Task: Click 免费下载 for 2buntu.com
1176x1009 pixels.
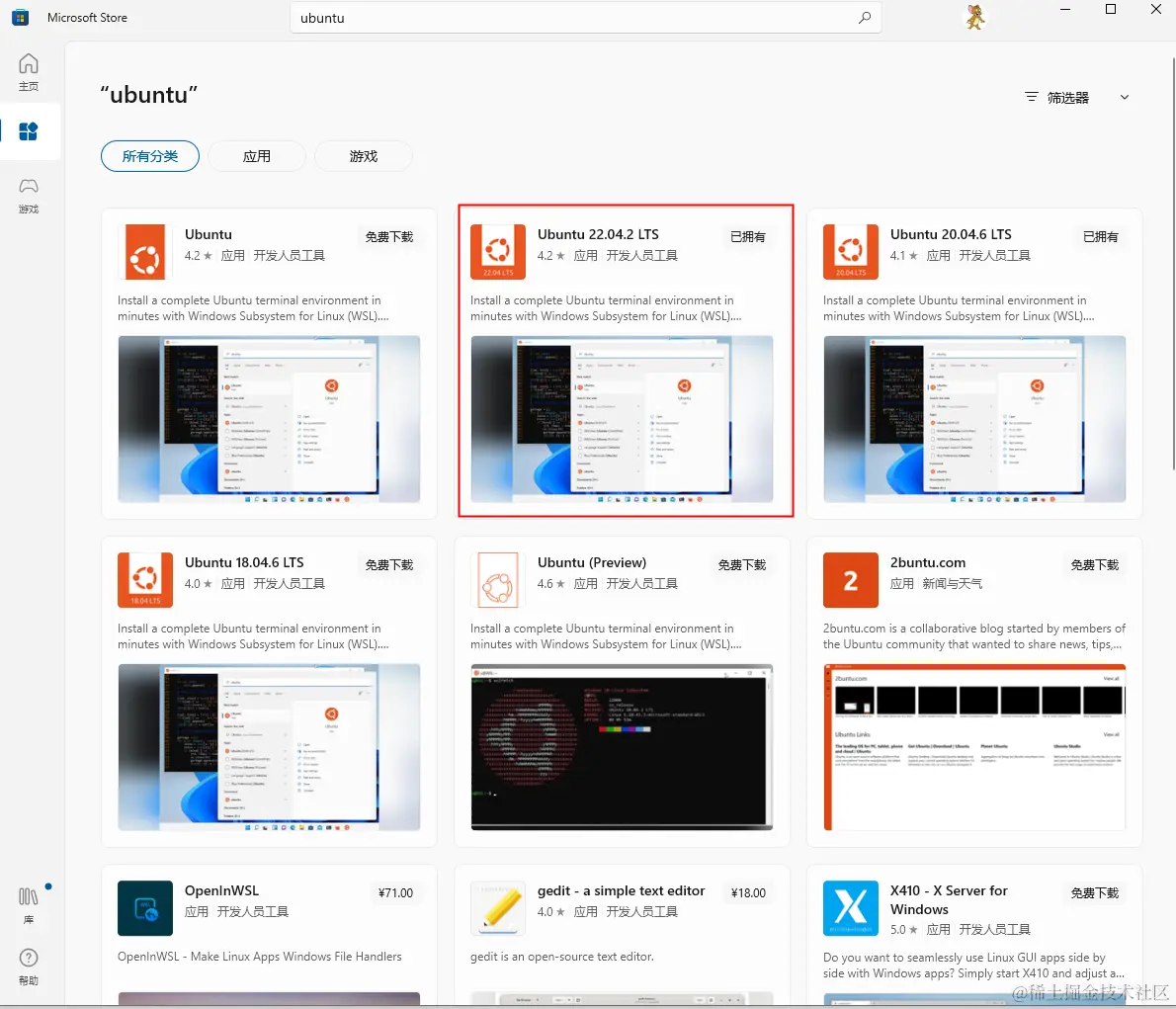Action: [x=1094, y=565]
